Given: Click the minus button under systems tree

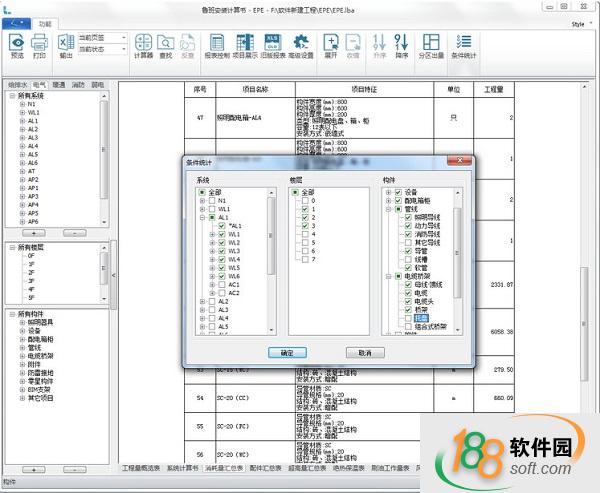Looking at the screenshot, I should (x=75, y=233).
